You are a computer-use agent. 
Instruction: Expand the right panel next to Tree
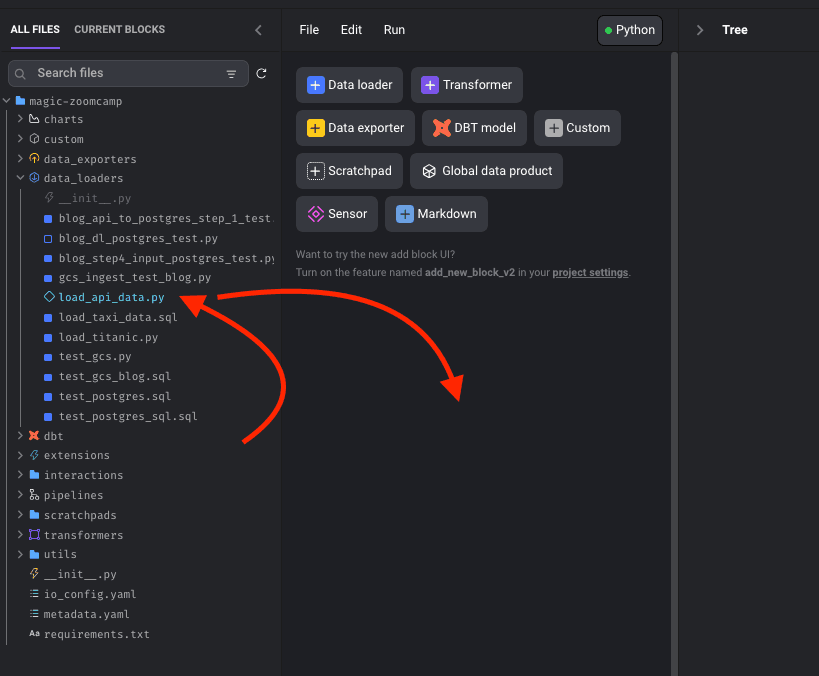coord(700,30)
